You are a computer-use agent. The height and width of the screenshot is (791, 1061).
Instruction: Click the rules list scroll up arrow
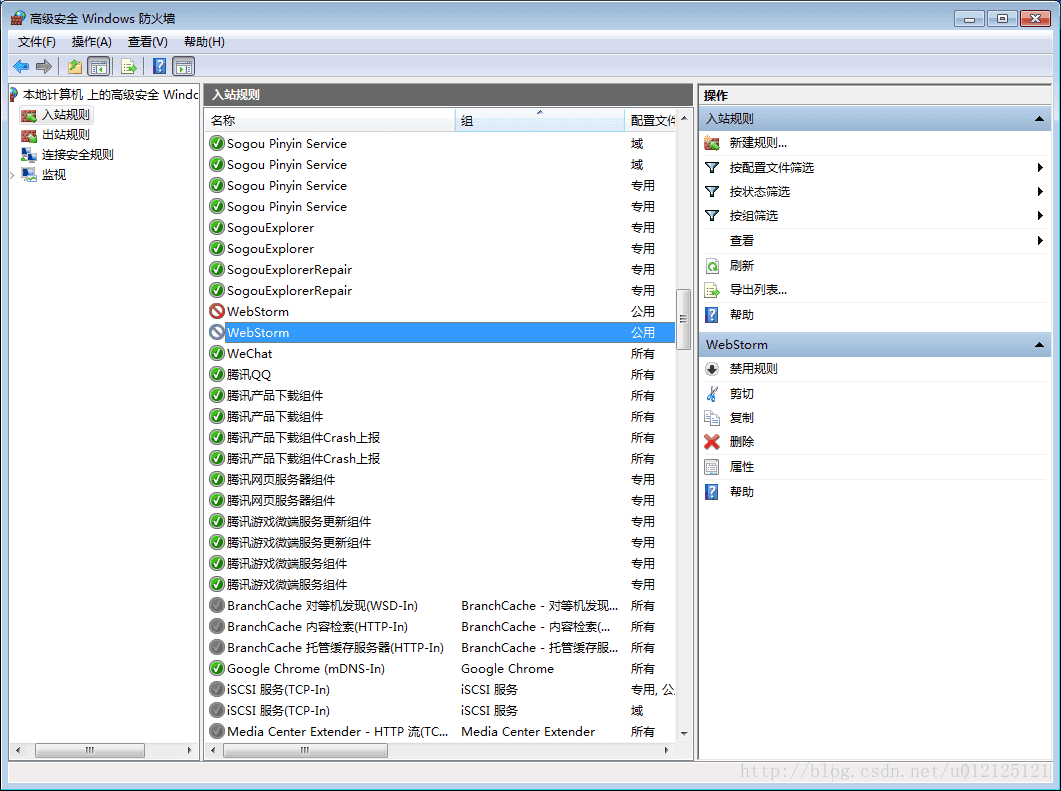[x=684, y=118]
